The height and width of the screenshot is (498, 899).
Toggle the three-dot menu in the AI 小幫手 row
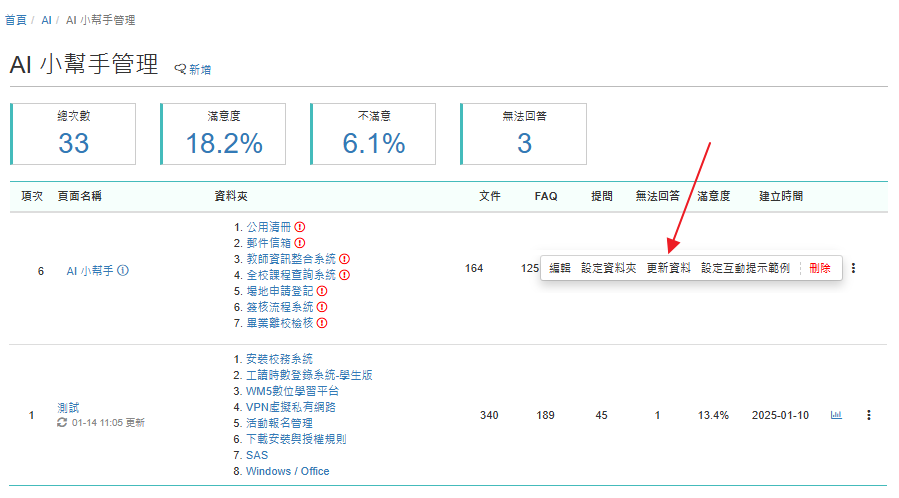tap(853, 268)
